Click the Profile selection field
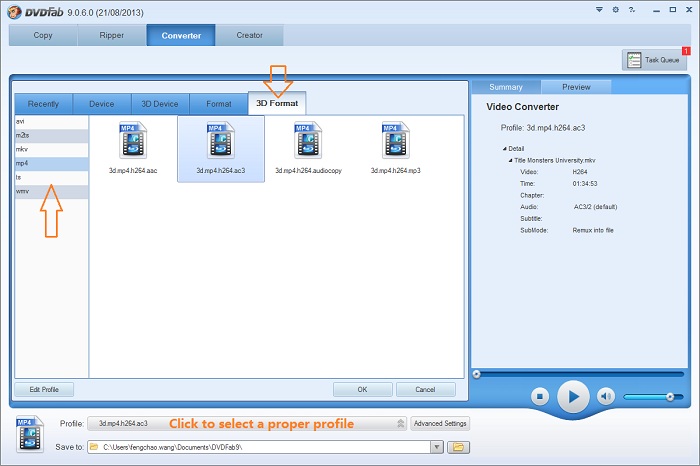This screenshot has height=466, width=700. (x=247, y=423)
